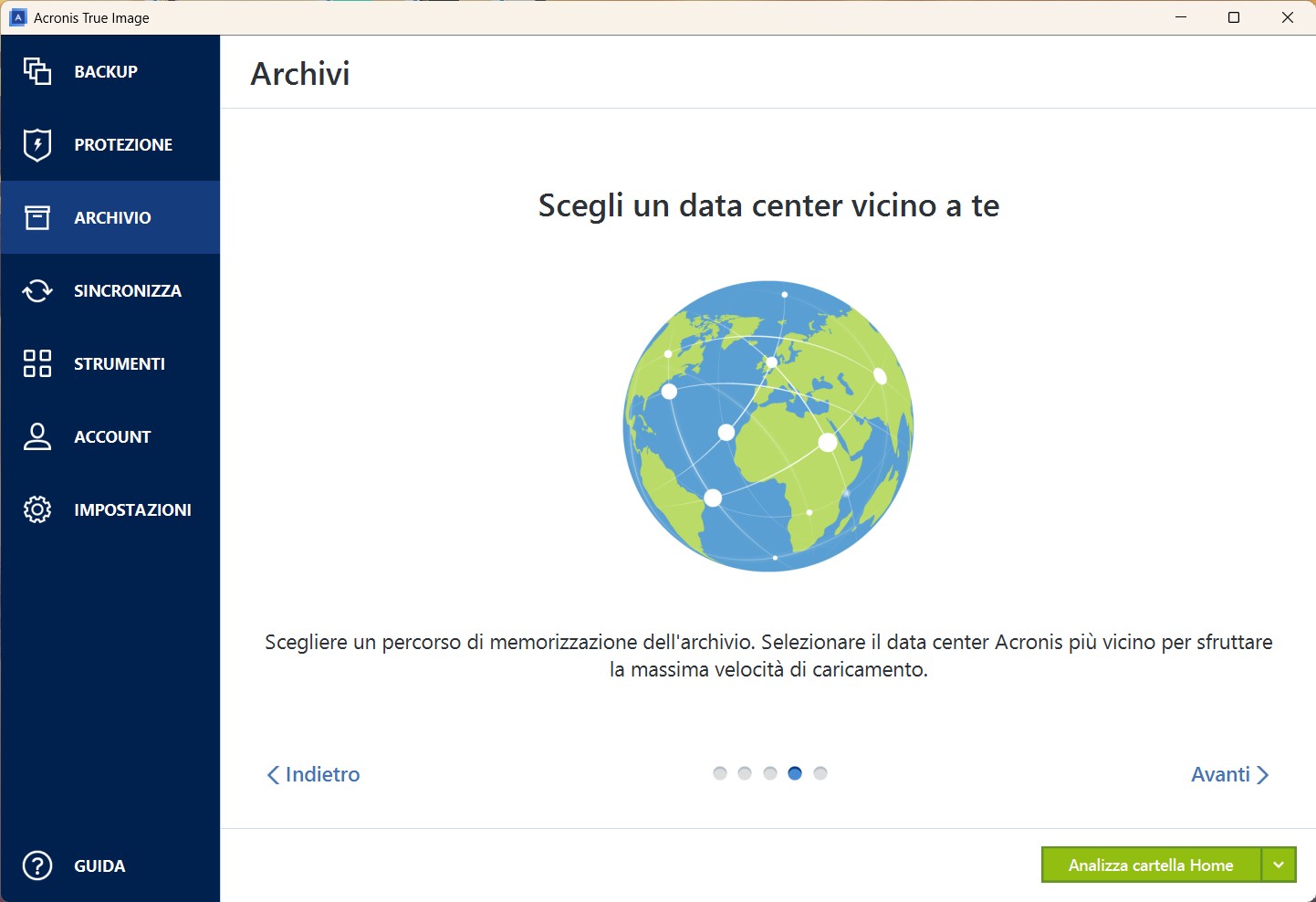Click the Sincronizza arrows icon

(37, 290)
